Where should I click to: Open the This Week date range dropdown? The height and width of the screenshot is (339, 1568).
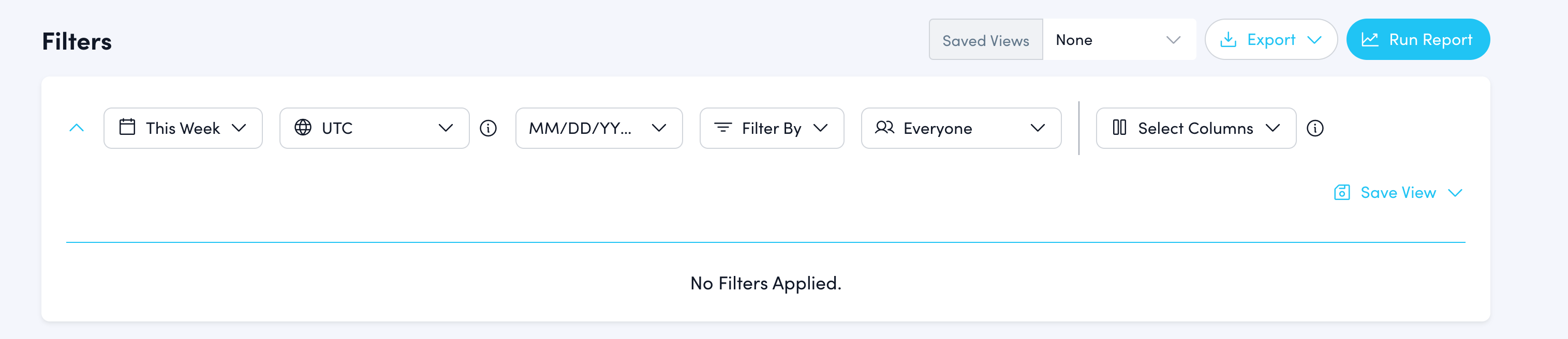click(x=183, y=128)
